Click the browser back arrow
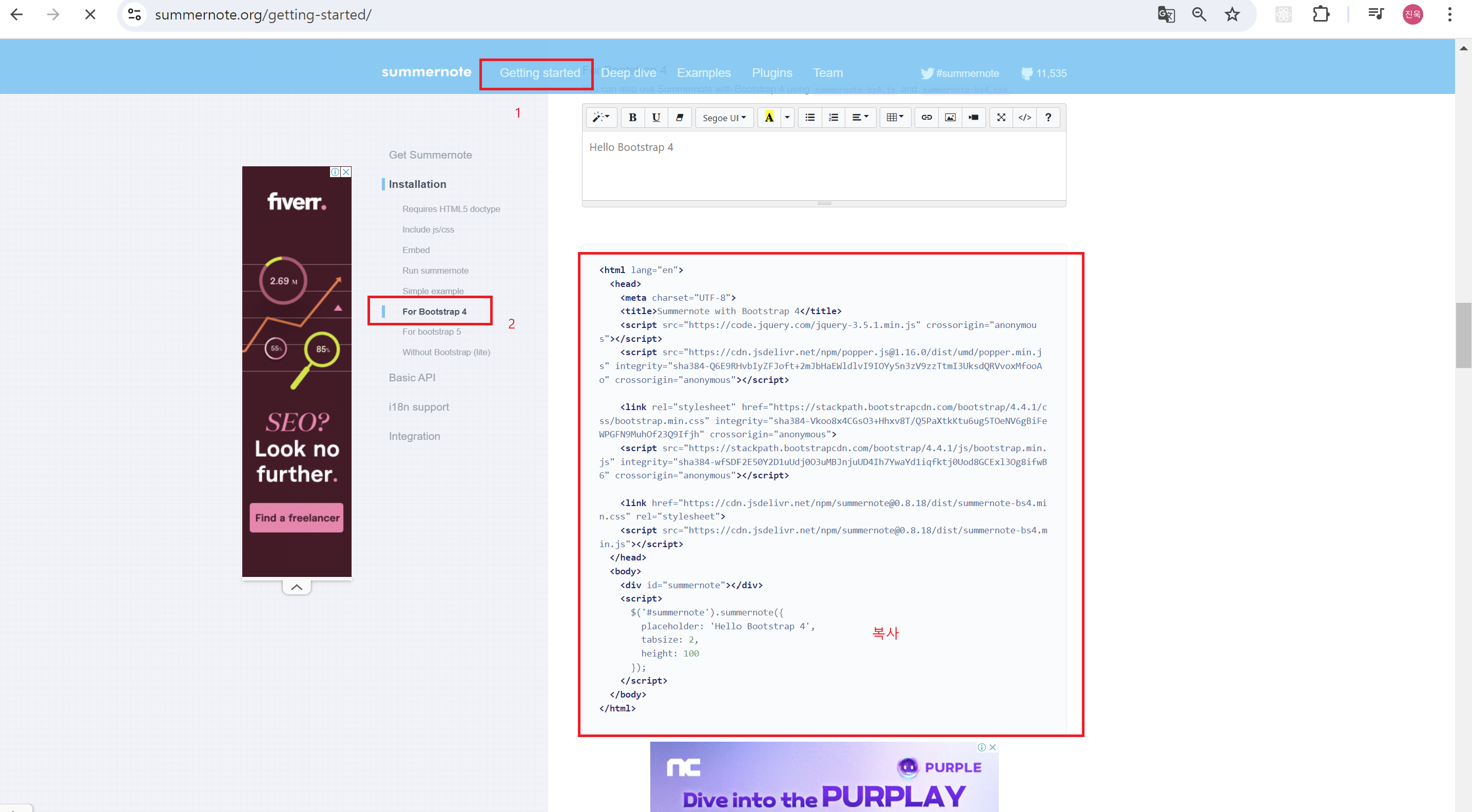The width and height of the screenshot is (1472, 812). coord(16,14)
